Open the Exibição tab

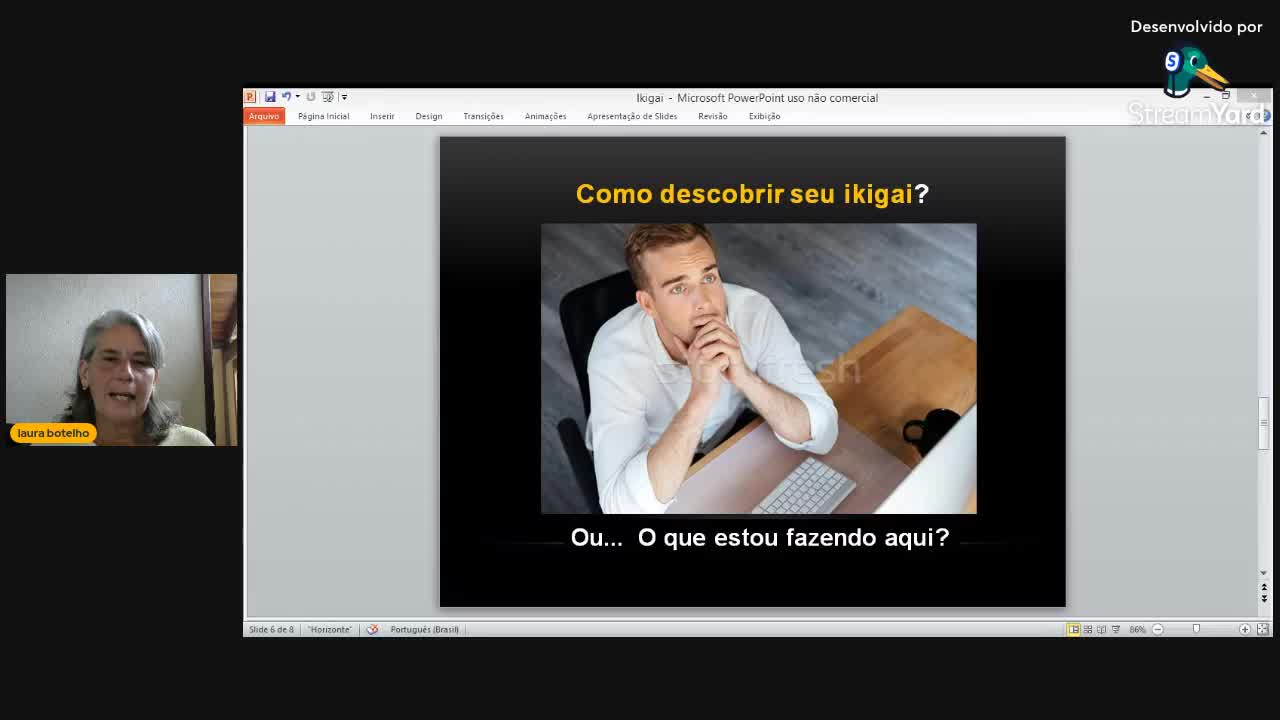[764, 116]
